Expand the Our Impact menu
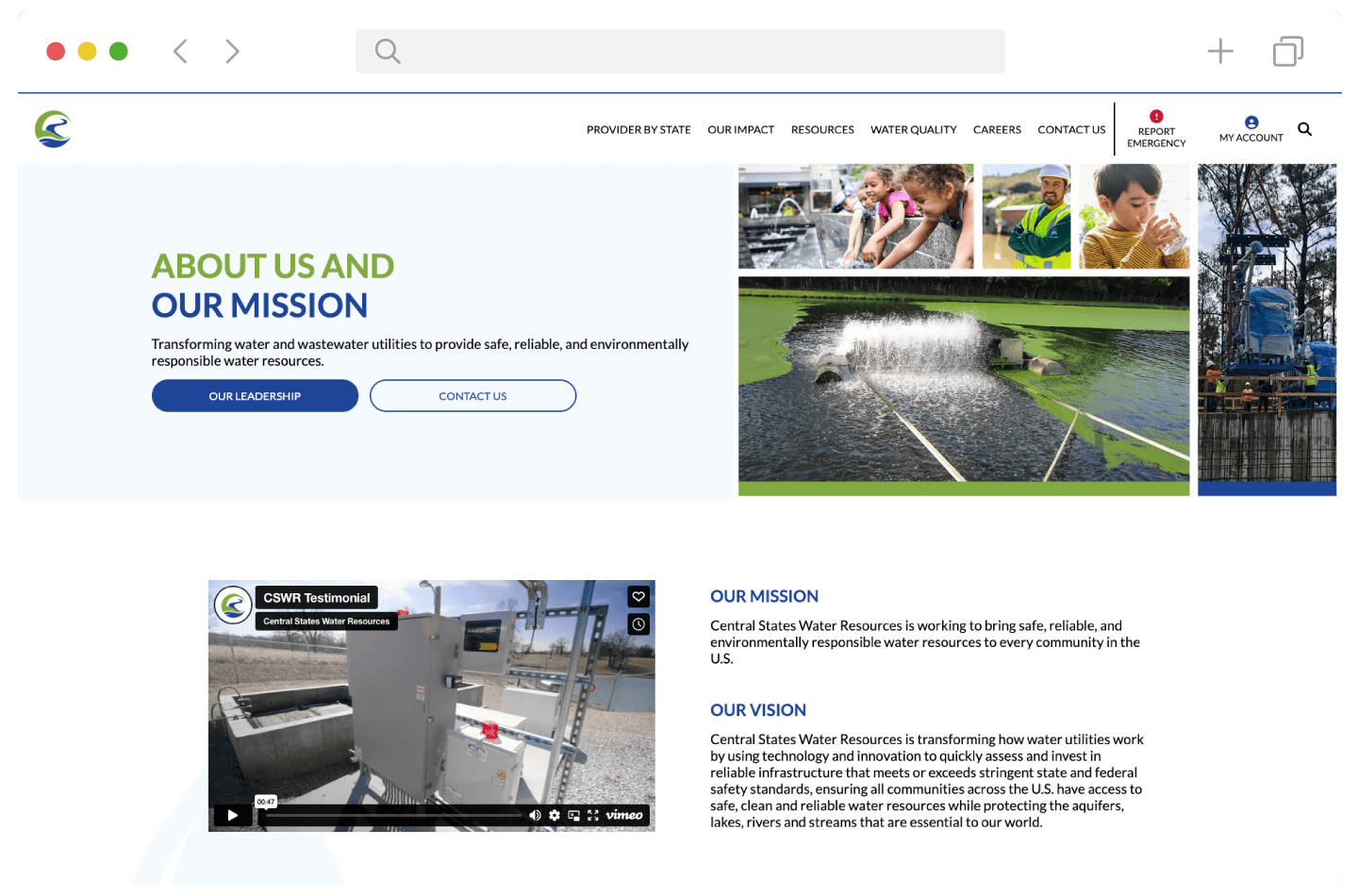This screenshot has height=896, width=1358. 740,130
